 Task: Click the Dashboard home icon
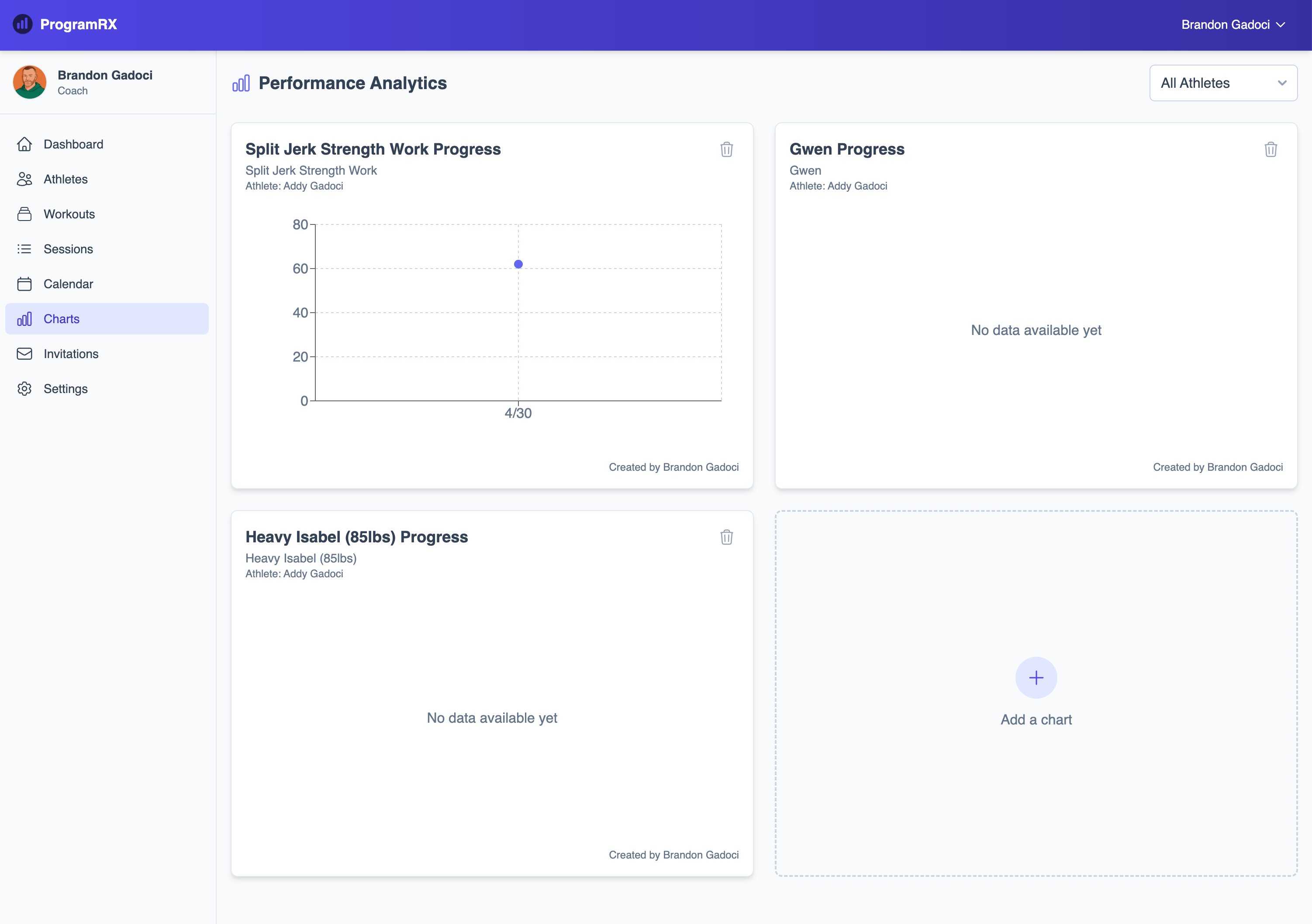pos(24,144)
